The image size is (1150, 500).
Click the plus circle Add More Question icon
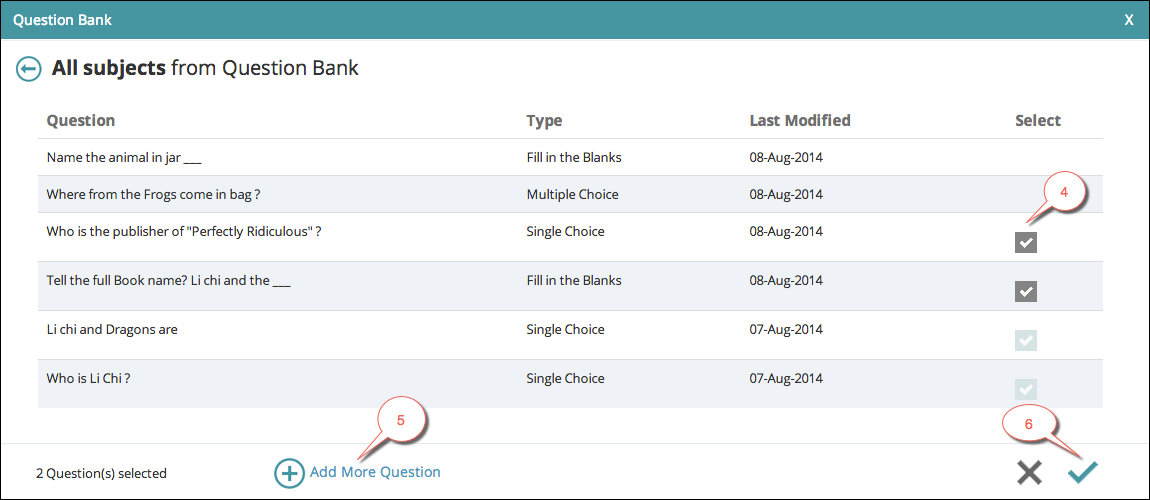pyautogui.click(x=289, y=473)
